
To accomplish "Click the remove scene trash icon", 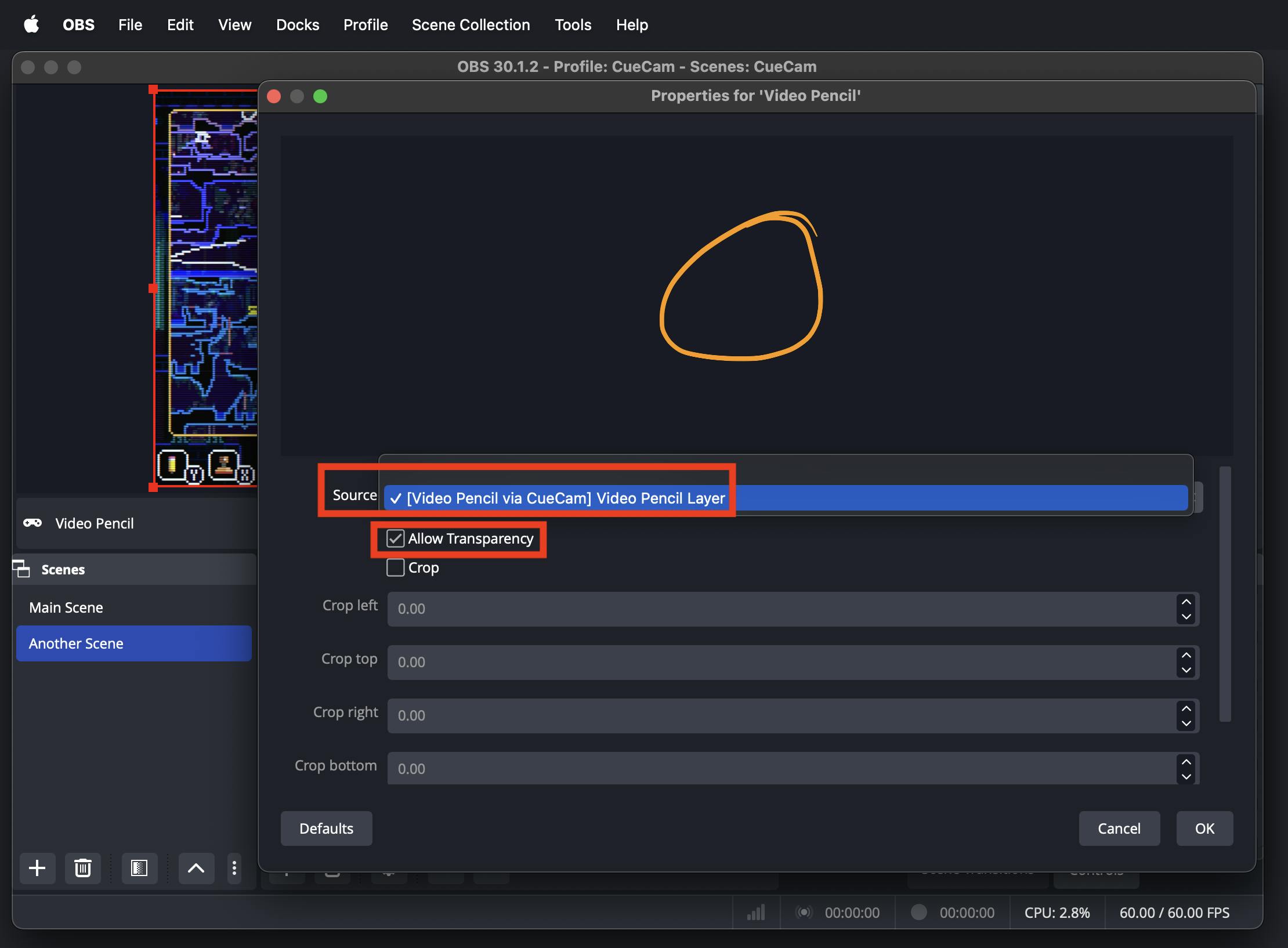I will coord(82,868).
